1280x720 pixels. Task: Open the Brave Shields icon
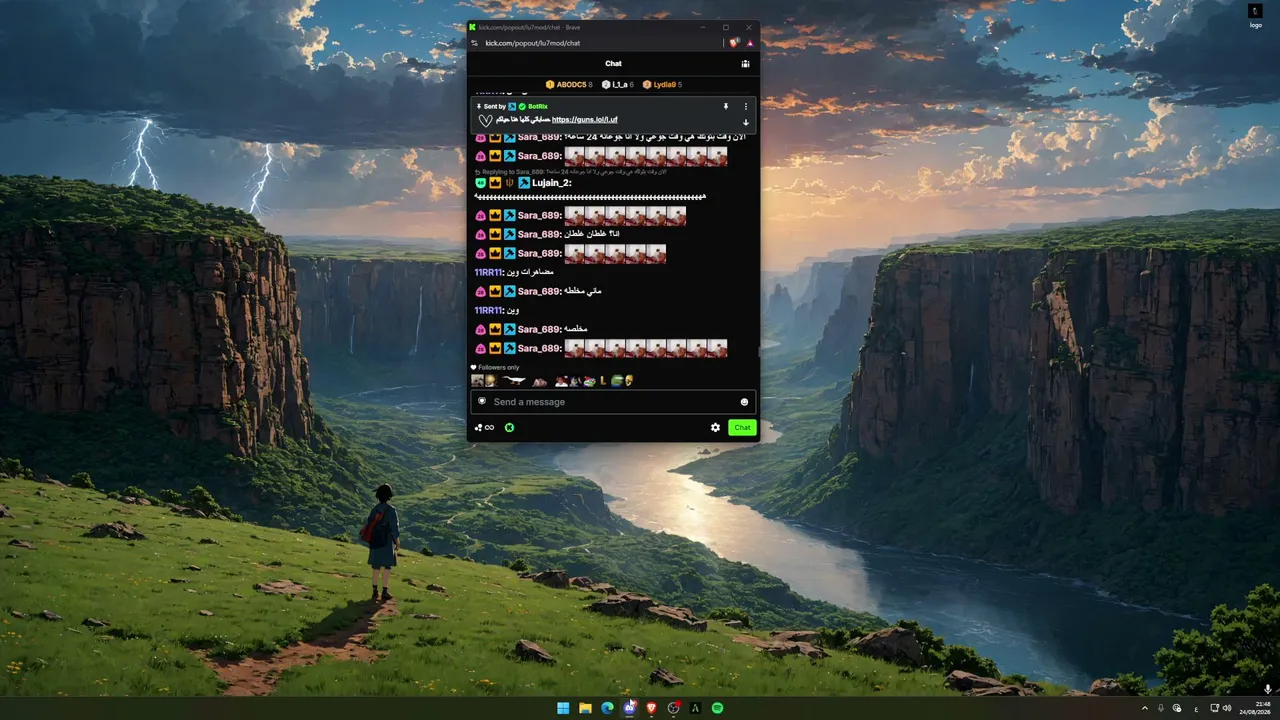pos(733,43)
